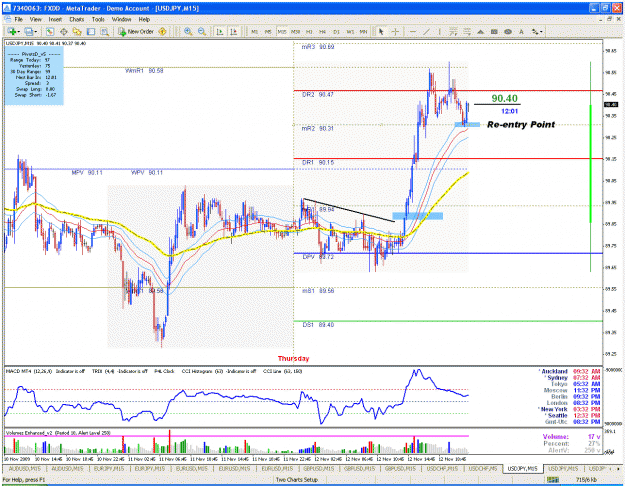
Task: Zoom out on the chart
Action: pos(202,31)
